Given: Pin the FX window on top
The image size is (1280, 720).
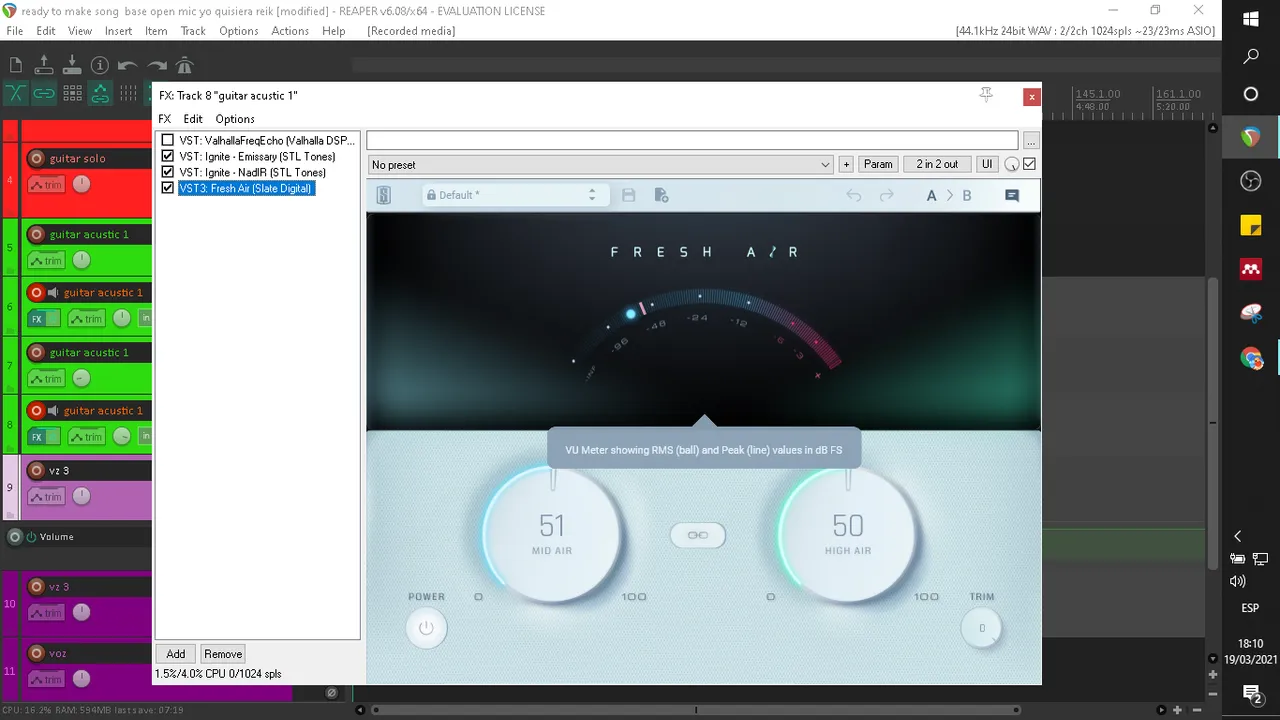Looking at the screenshot, I should (986, 95).
